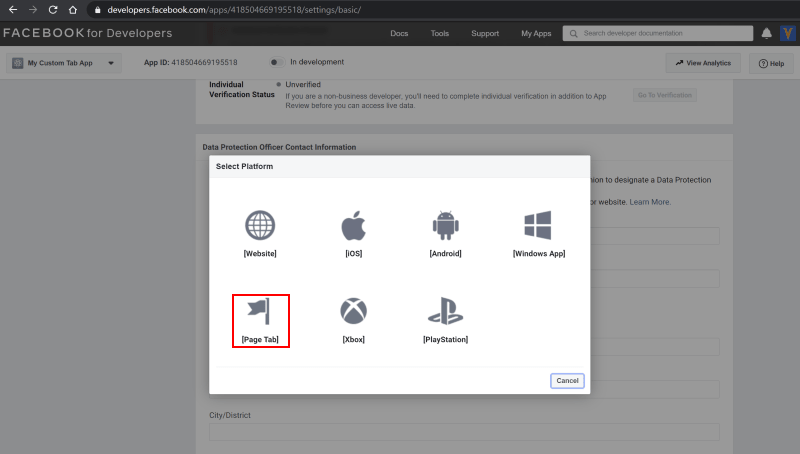Select the Website platform globe icon
The image size is (800, 454).
pyautogui.click(x=260, y=225)
